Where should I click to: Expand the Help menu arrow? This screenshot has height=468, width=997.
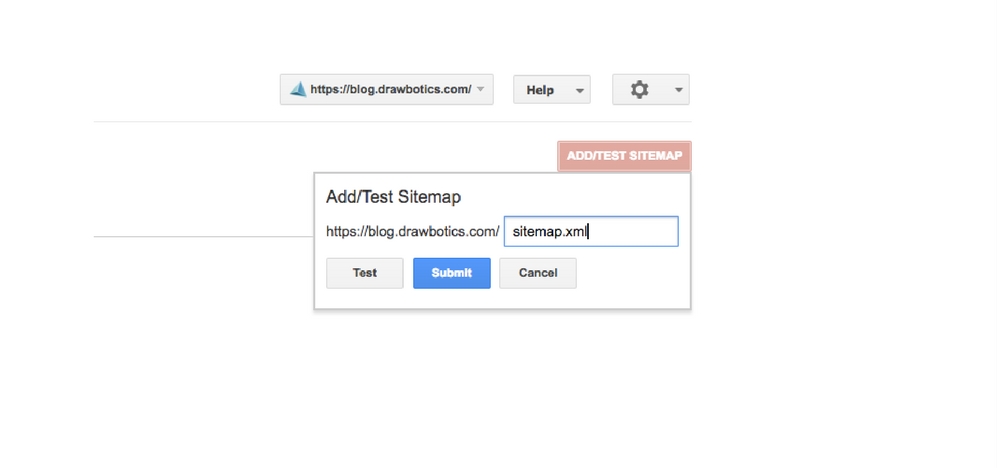tap(579, 90)
